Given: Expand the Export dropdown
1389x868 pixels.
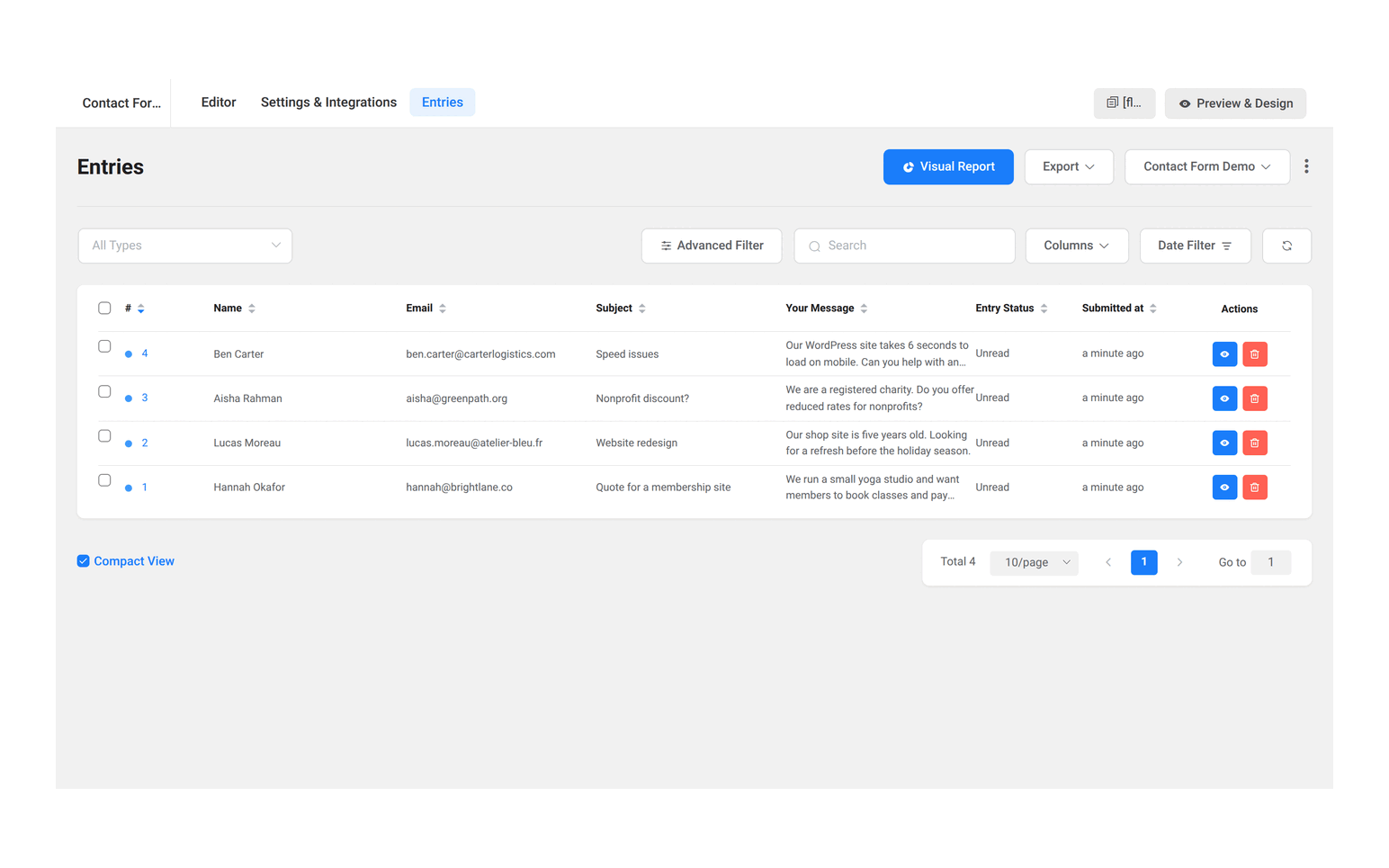Looking at the screenshot, I should tap(1069, 166).
